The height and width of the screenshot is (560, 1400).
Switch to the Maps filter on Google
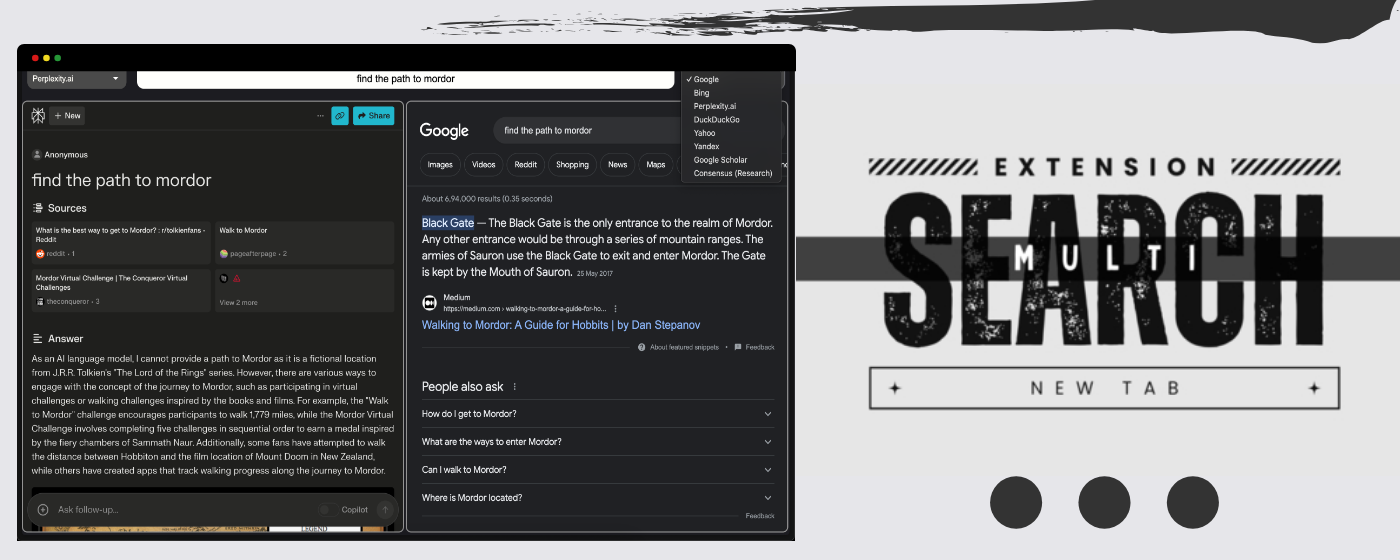[656, 165]
